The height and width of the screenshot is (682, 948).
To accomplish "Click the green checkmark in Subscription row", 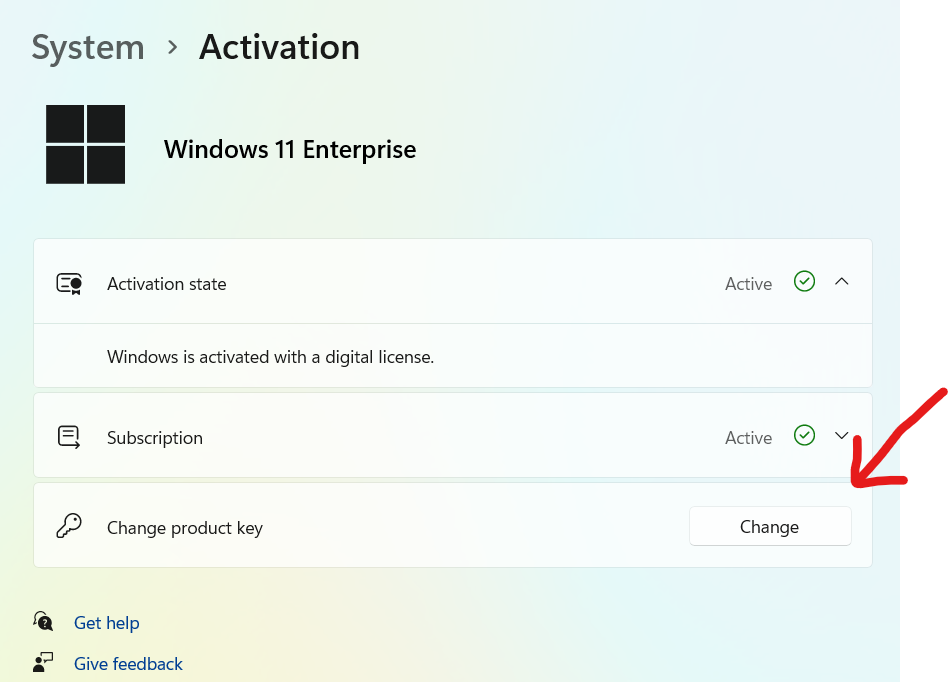I will click(x=804, y=436).
